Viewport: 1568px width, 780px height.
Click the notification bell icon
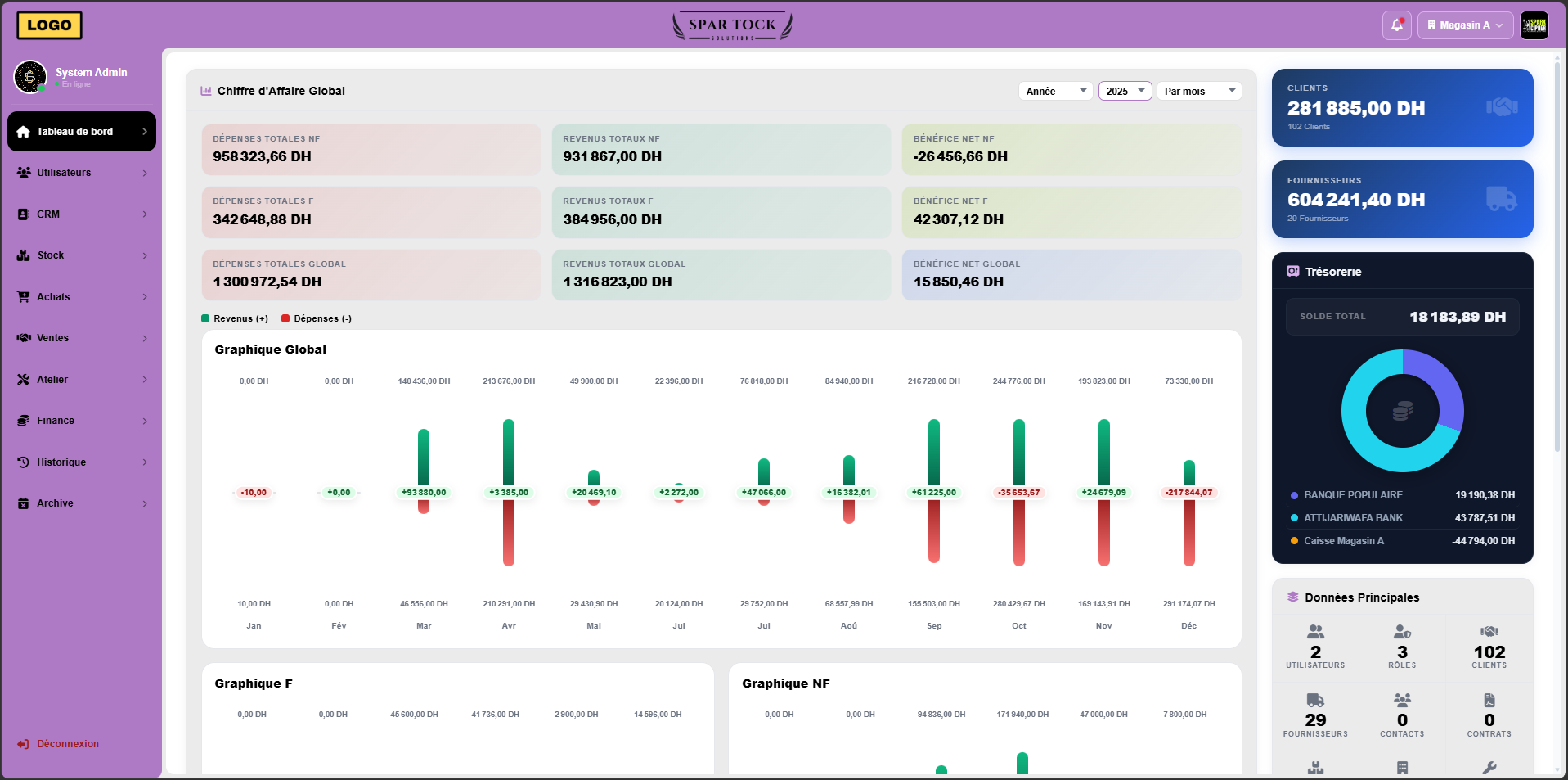pos(1396,25)
